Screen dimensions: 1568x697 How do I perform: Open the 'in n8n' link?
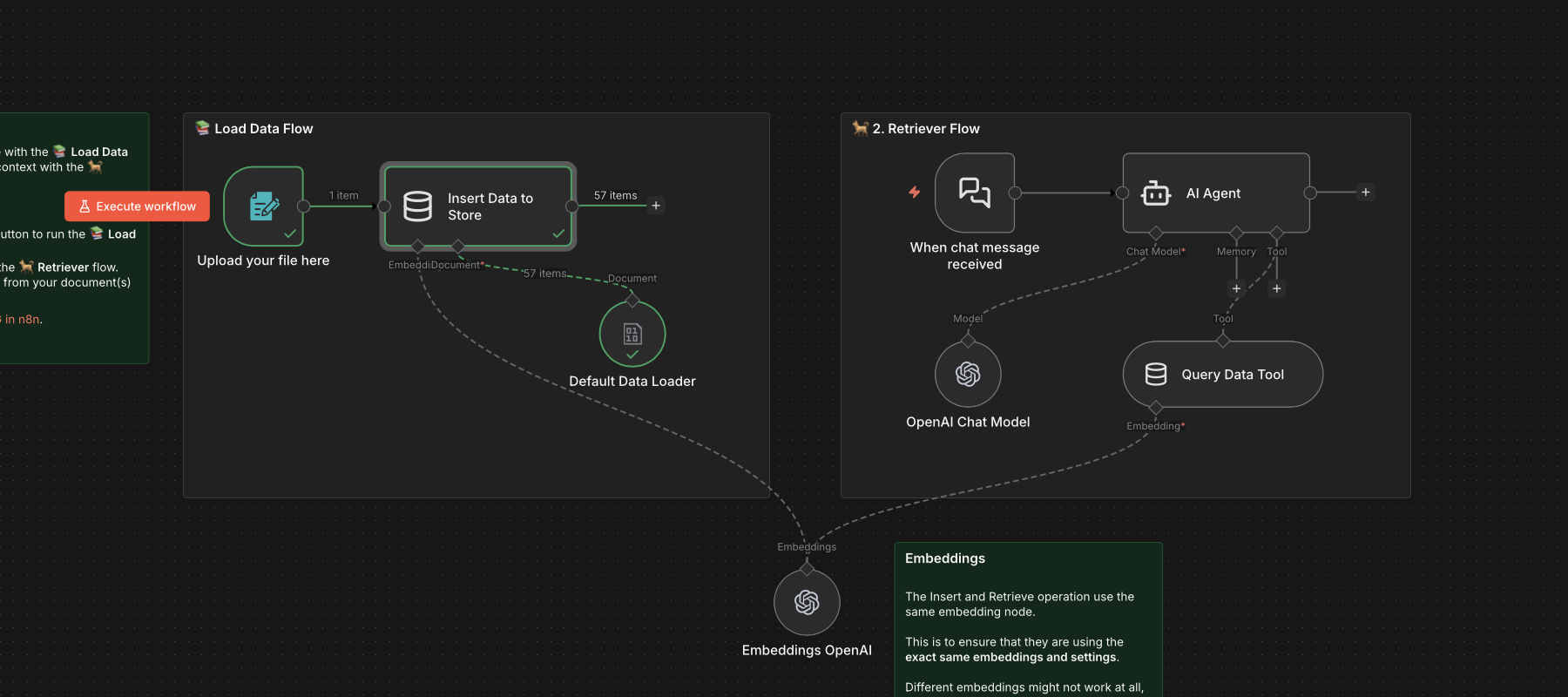(23, 320)
